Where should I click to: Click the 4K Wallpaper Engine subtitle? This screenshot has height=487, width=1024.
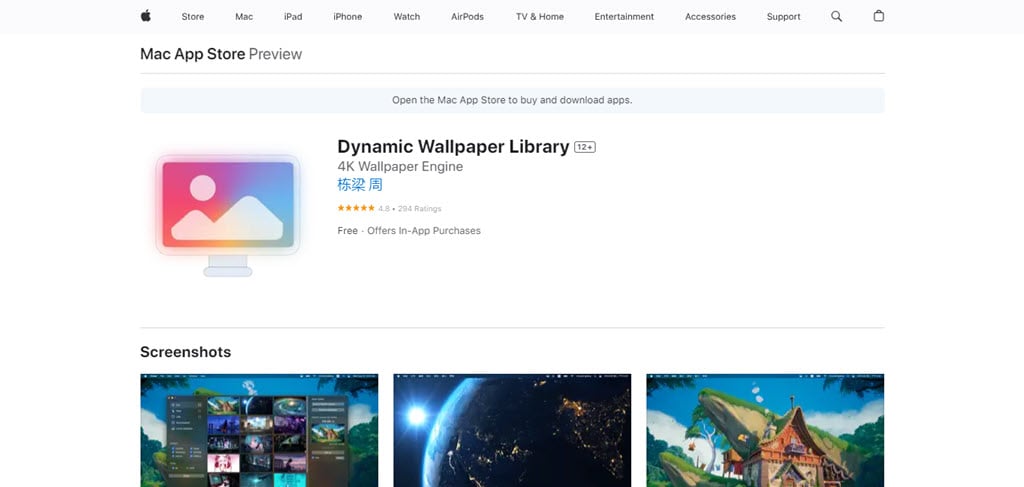coord(400,166)
